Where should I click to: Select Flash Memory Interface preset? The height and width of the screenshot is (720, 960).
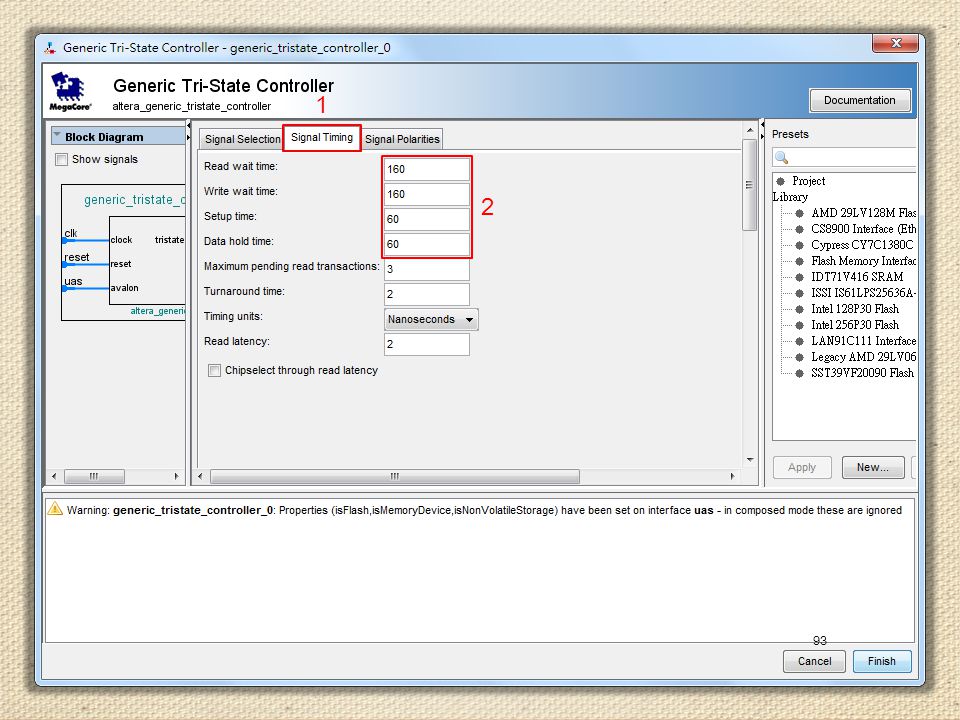click(863, 261)
